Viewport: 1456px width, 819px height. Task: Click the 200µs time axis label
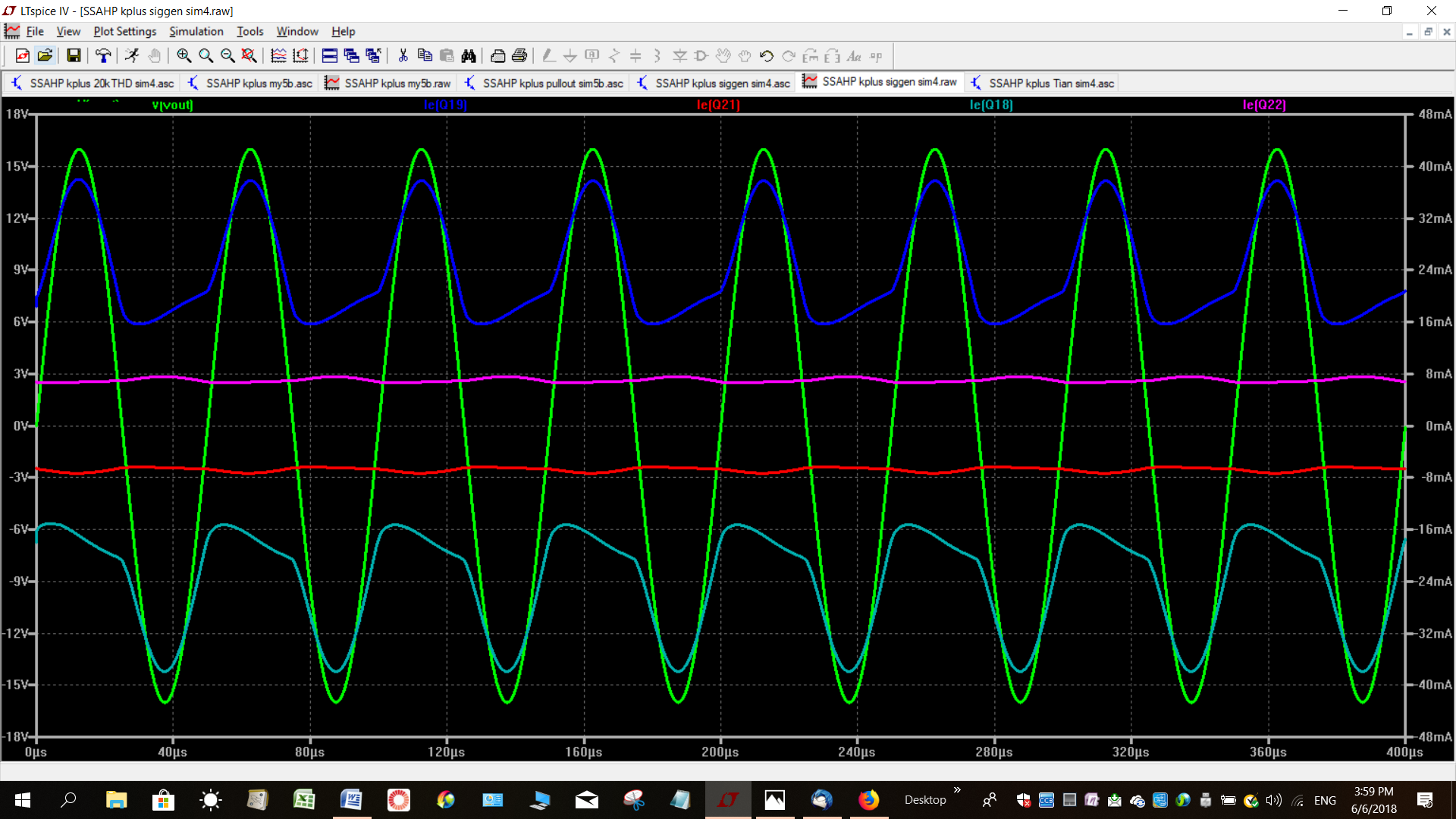pos(720,752)
